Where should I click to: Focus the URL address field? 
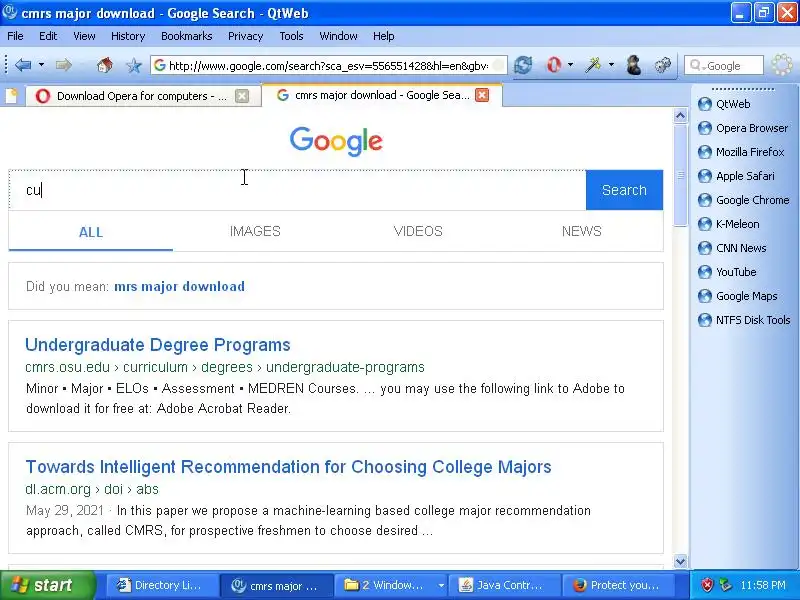click(x=329, y=65)
